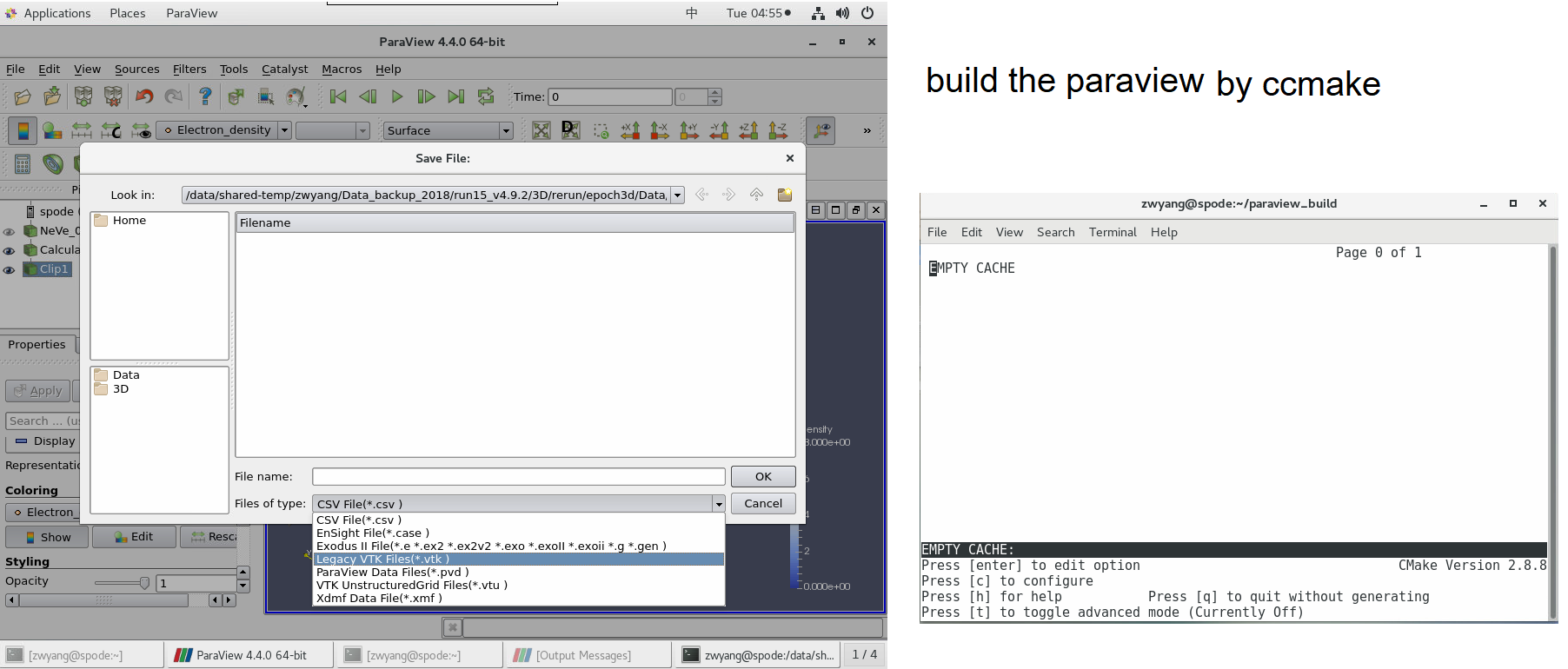Click the Connect to server icon
The width and height of the screenshot is (1568, 669).
[x=83, y=96]
